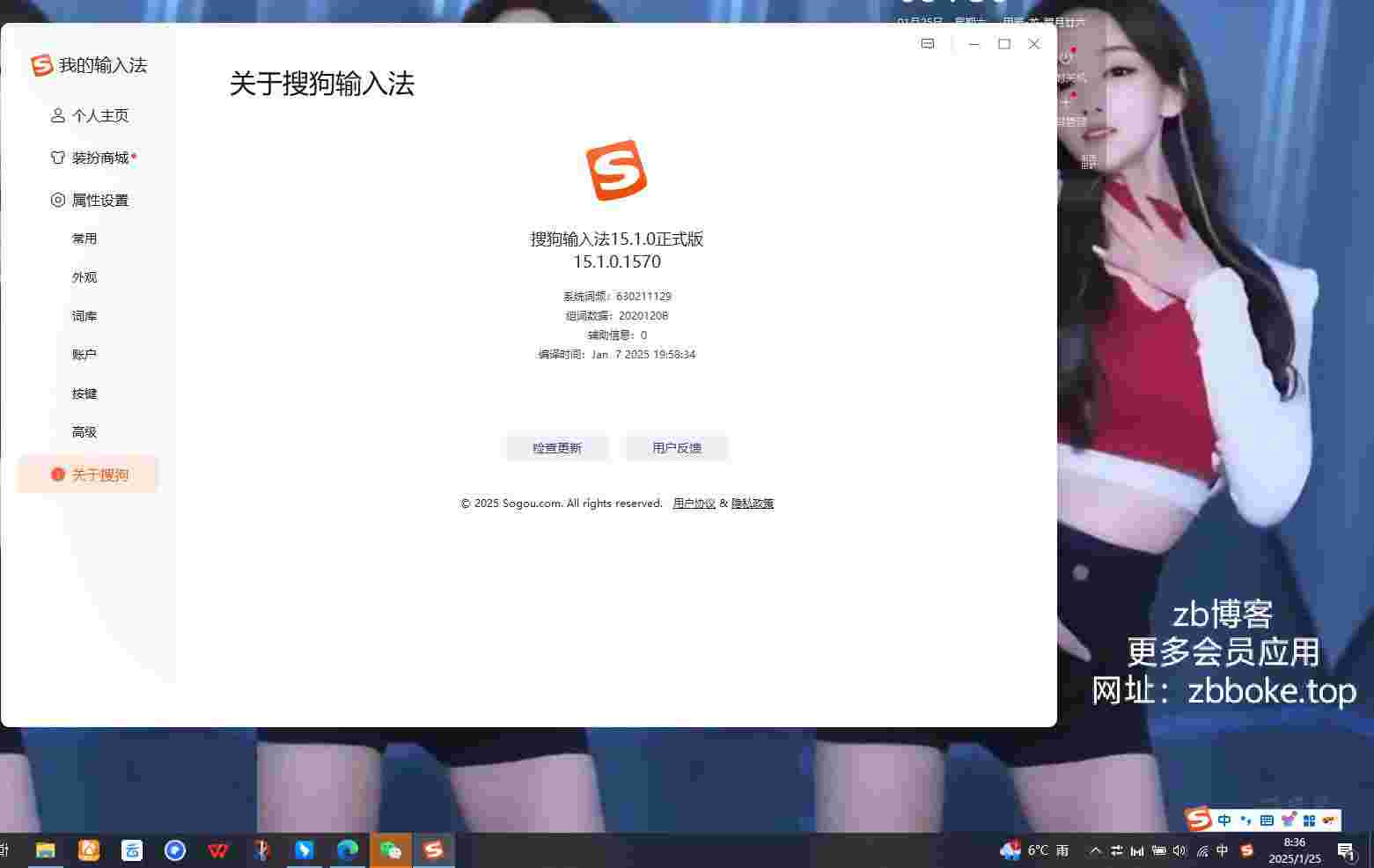Click the battery tray icon
Viewport: 1374px width, 868px height.
(x=1159, y=850)
